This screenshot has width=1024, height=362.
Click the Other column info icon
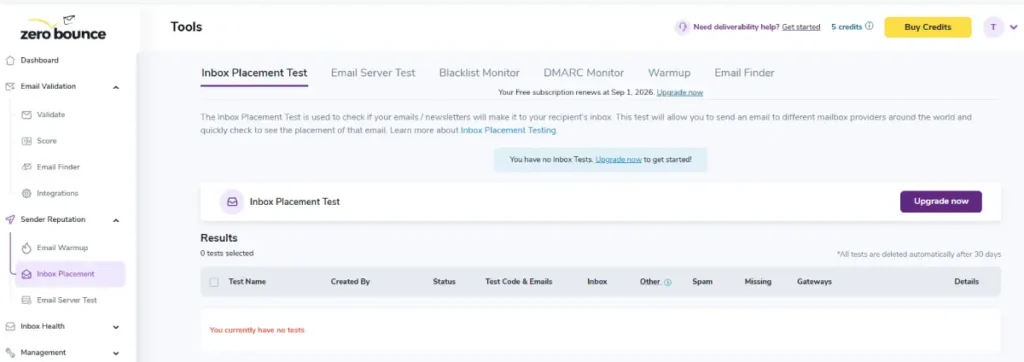click(667, 282)
